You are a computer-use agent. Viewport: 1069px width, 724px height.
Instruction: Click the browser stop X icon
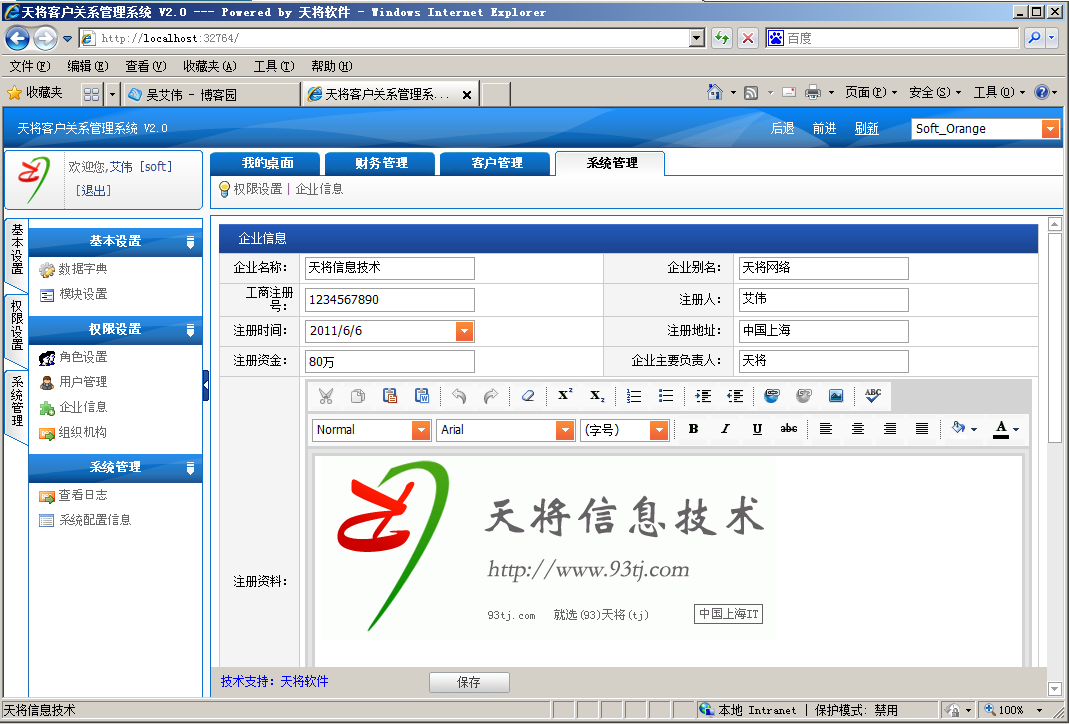click(747, 38)
